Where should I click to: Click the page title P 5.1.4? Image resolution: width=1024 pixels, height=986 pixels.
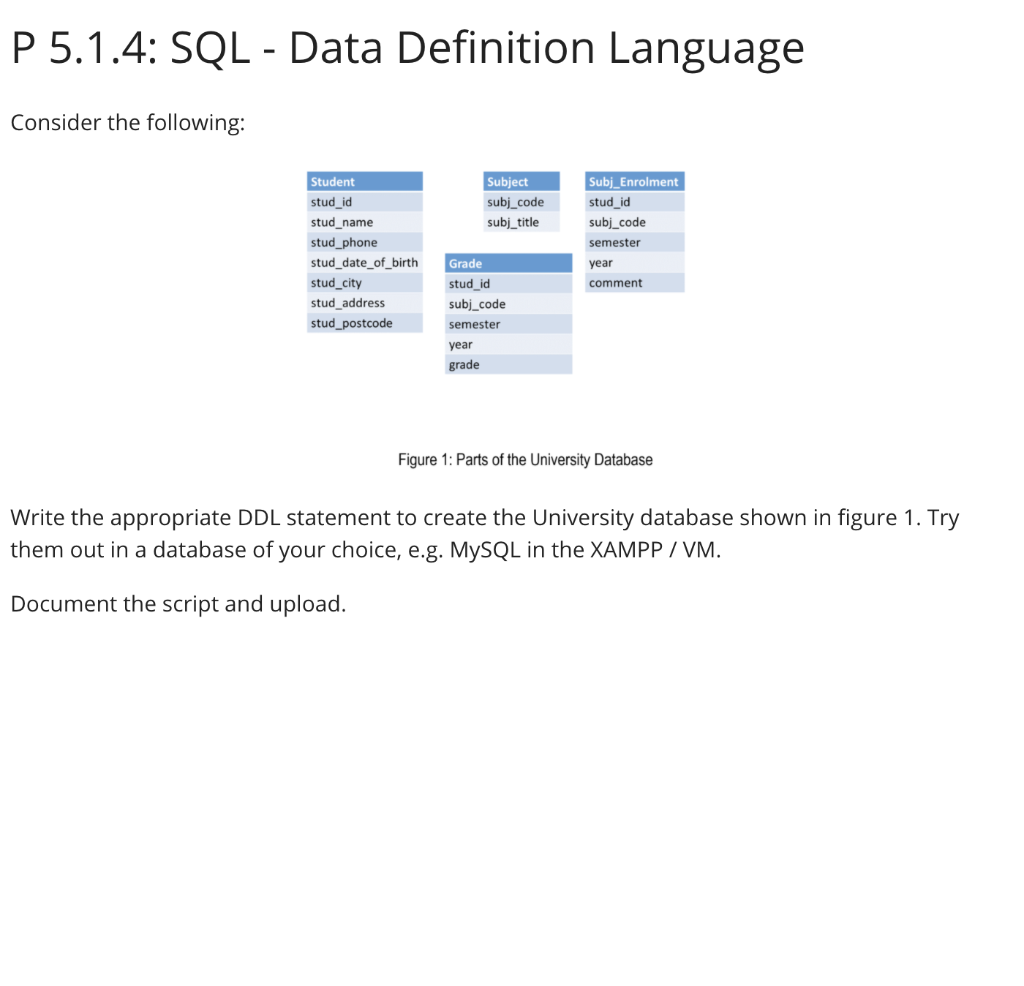click(x=407, y=47)
